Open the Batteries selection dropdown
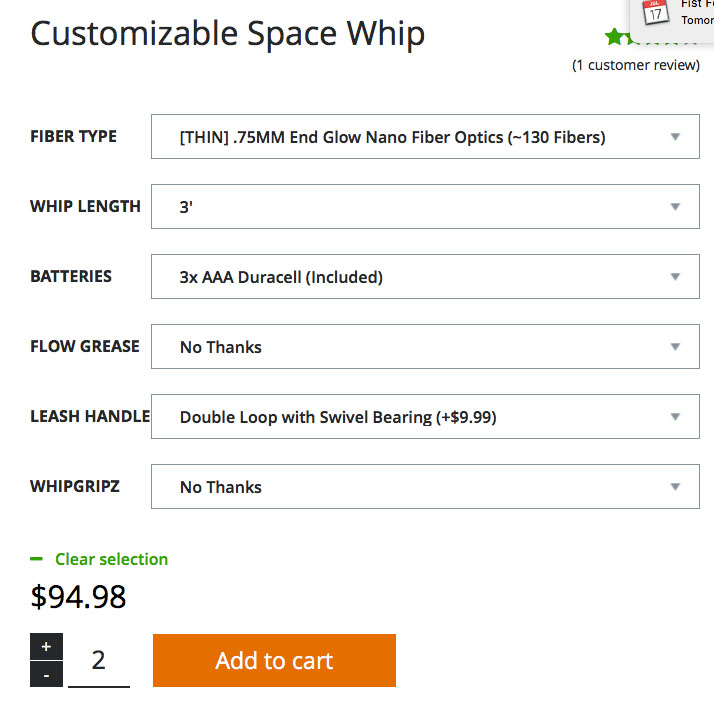The image size is (714, 704). pos(424,277)
